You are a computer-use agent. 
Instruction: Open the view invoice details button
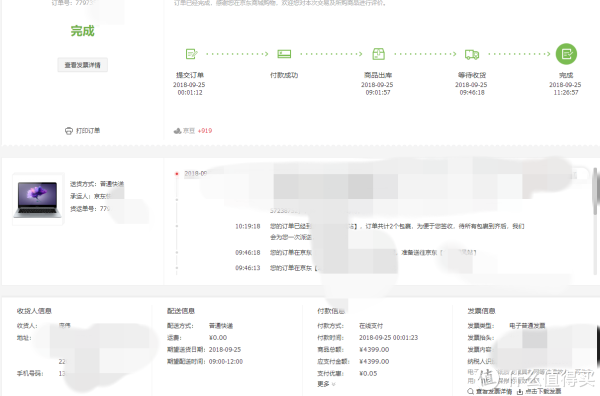click(83, 65)
